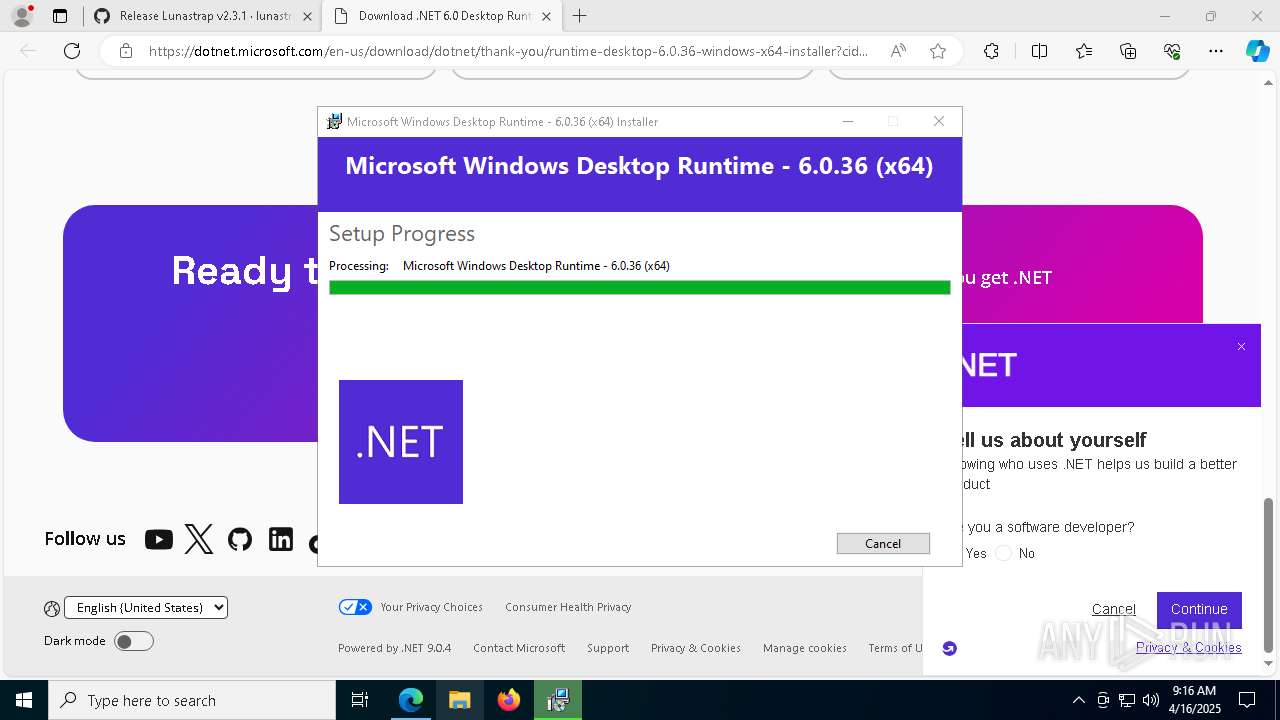Screen dimensions: 1280x720
Task: Click Continue in the survey popup
Action: (1199, 609)
